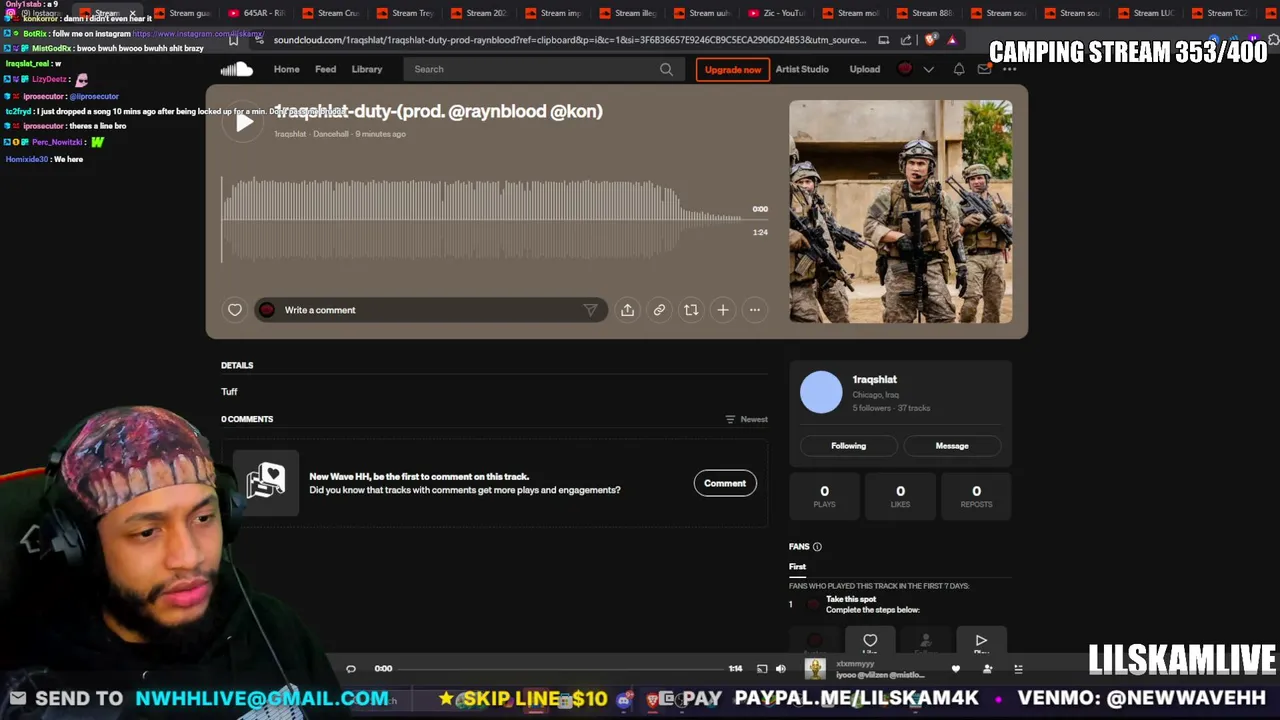Open the Upload page
This screenshot has height=720, width=1280.
point(865,69)
